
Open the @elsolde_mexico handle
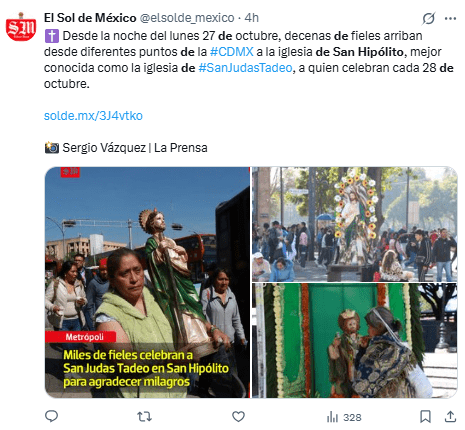tap(187, 18)
